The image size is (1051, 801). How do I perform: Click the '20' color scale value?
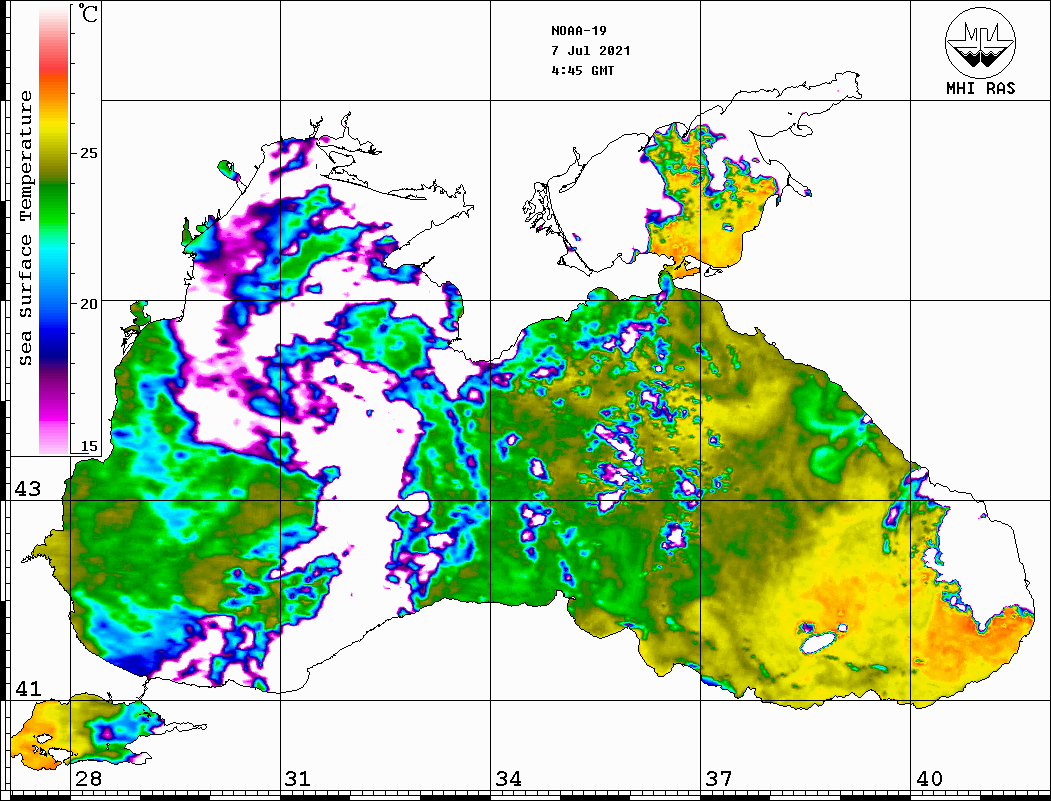(x=88, y=304)
